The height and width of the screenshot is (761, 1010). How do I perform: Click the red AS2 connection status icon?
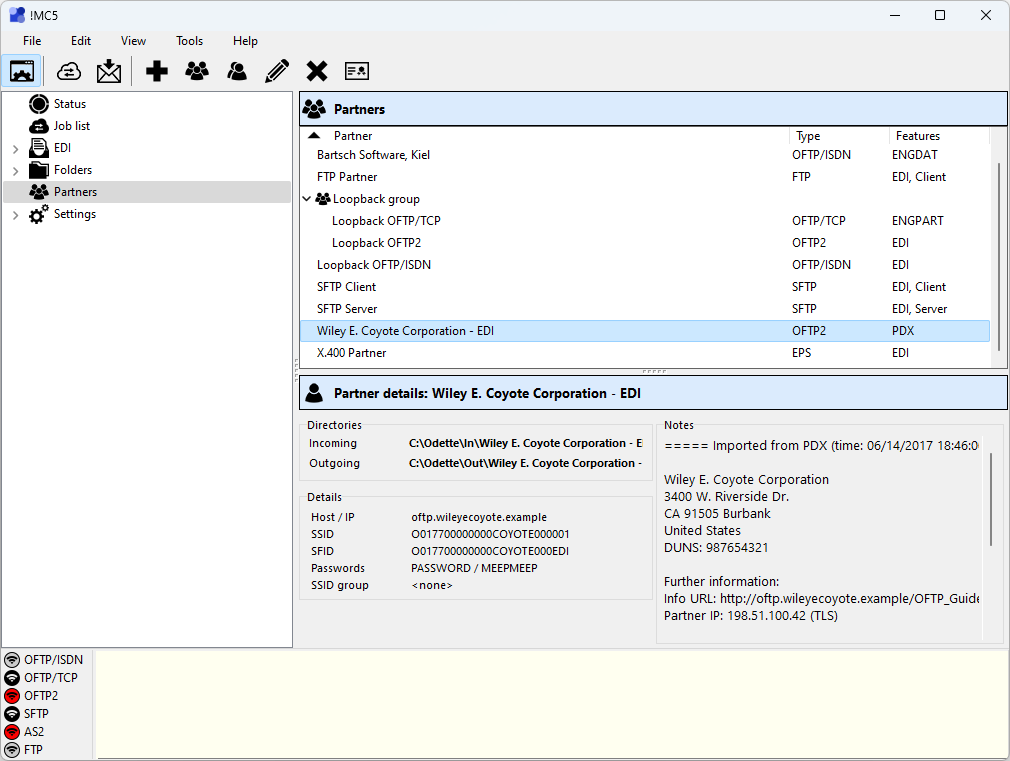[x=12, y=732]
